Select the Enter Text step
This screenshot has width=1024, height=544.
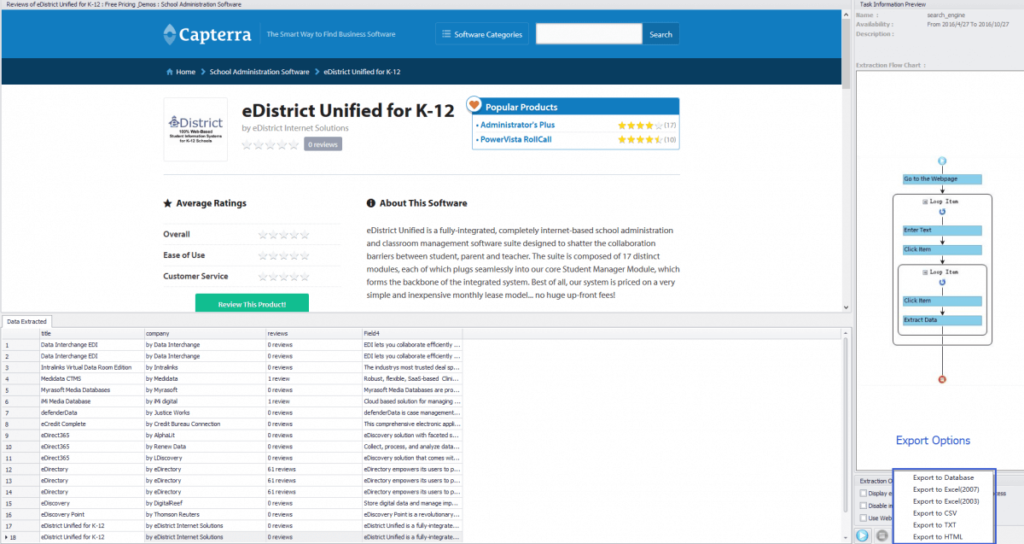coord(942,231)
